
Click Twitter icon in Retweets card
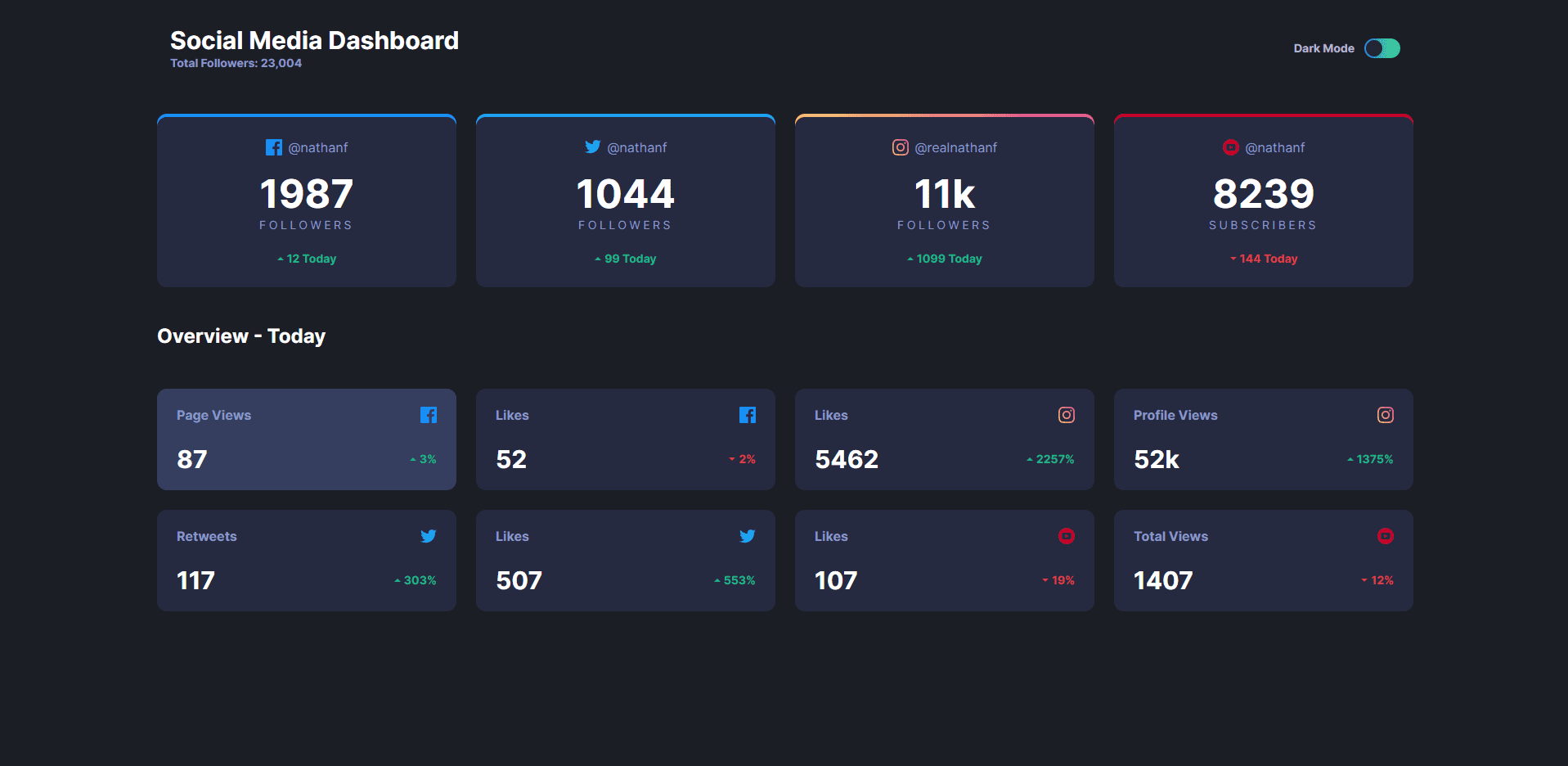point(428,536)
